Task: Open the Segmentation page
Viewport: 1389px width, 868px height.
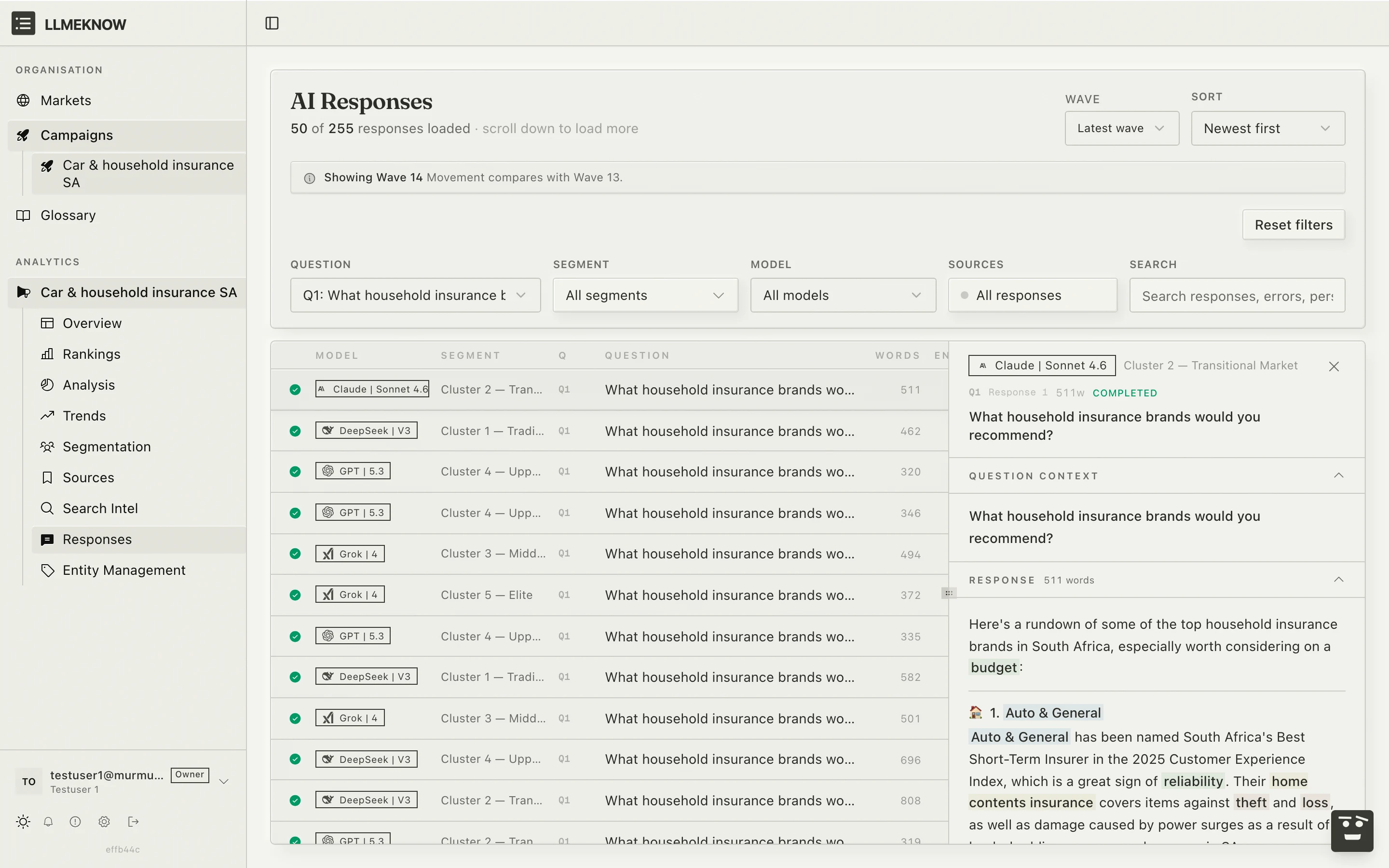Action: click(x=138, y=447)
